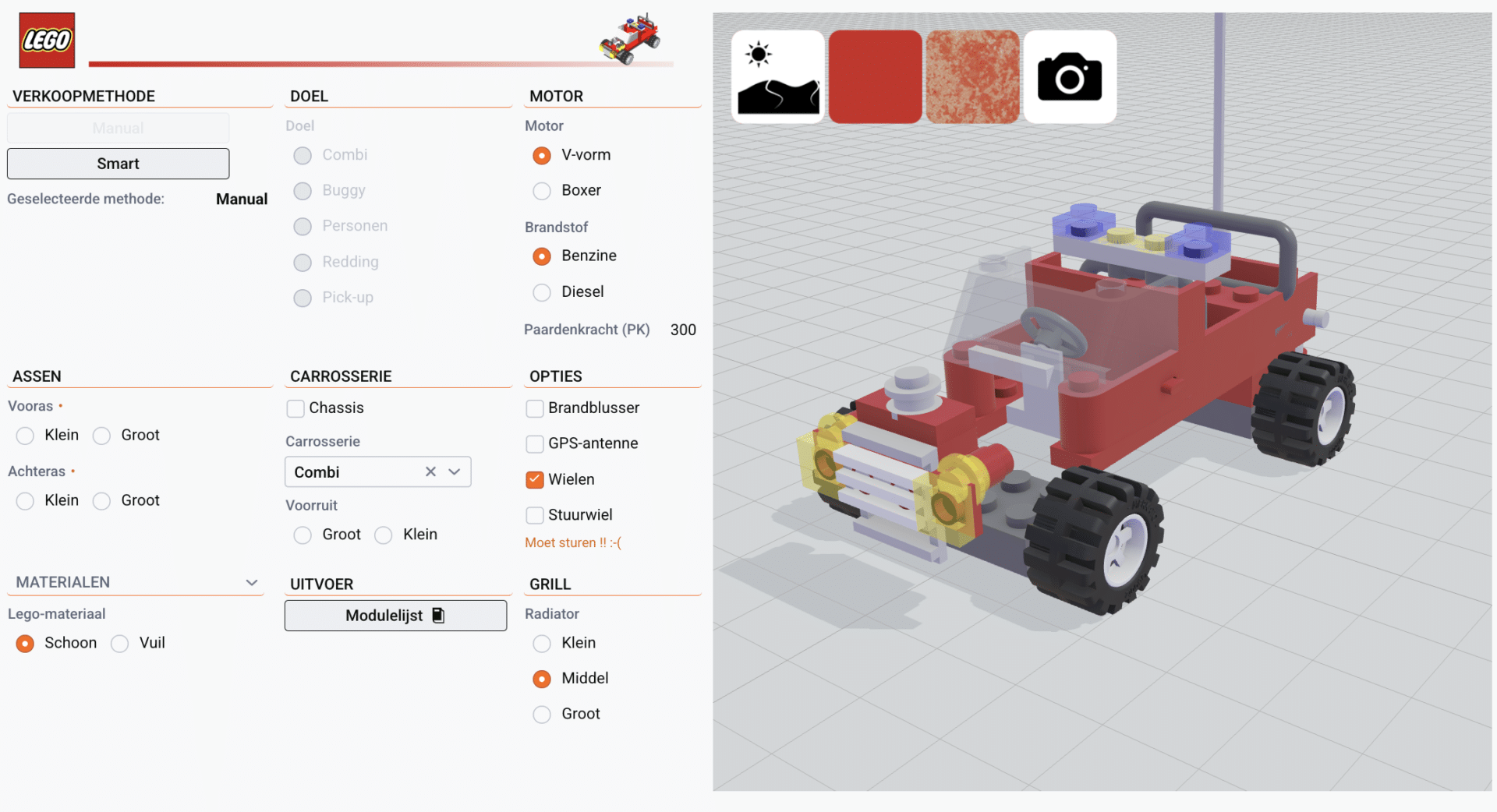Choose Middel radiator
Viewport: 1497px width, 812px height.
point(542,679)
